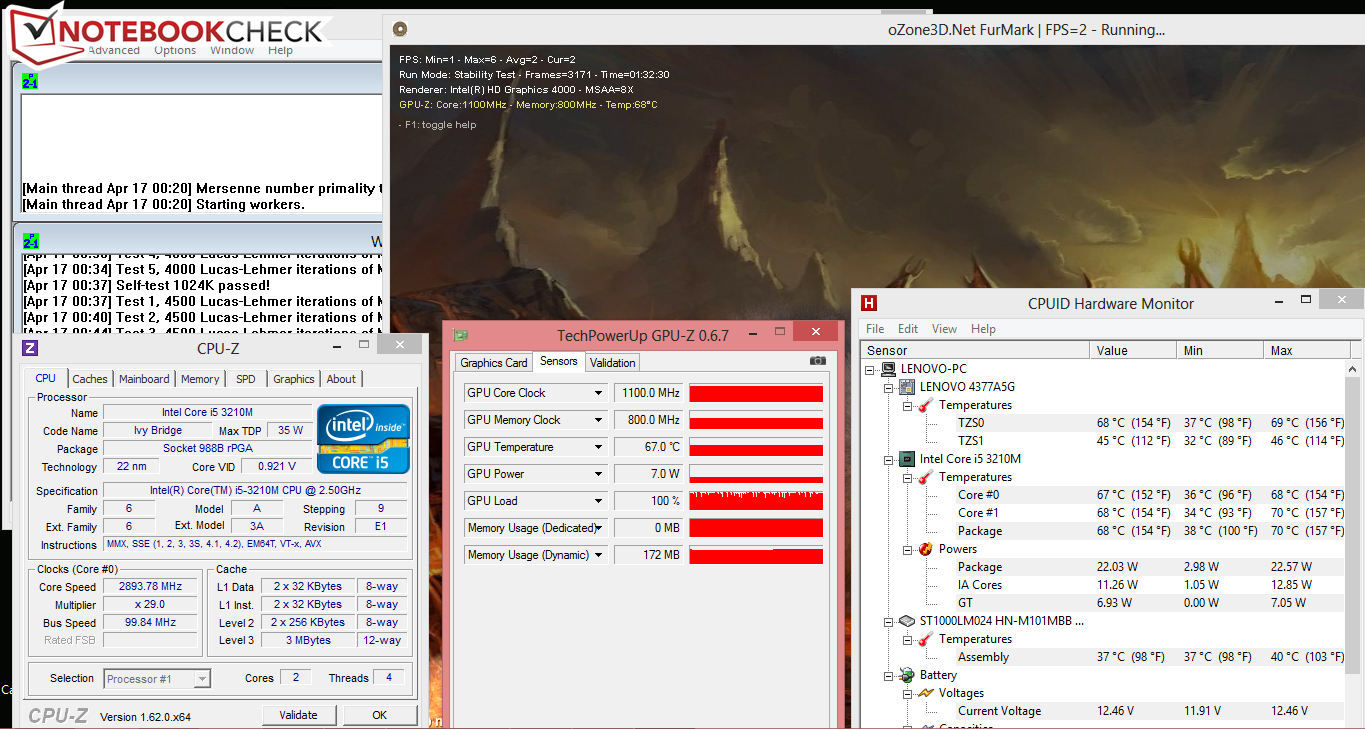This screenshot has width=1365, height=729.
Task: Click the HWMonitor red H title icon
Action: click(870, 303)
